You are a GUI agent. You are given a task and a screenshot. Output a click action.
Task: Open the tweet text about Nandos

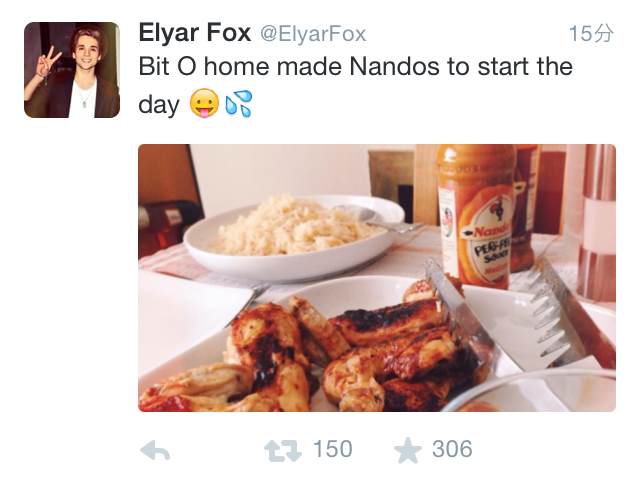pos(355,85)
